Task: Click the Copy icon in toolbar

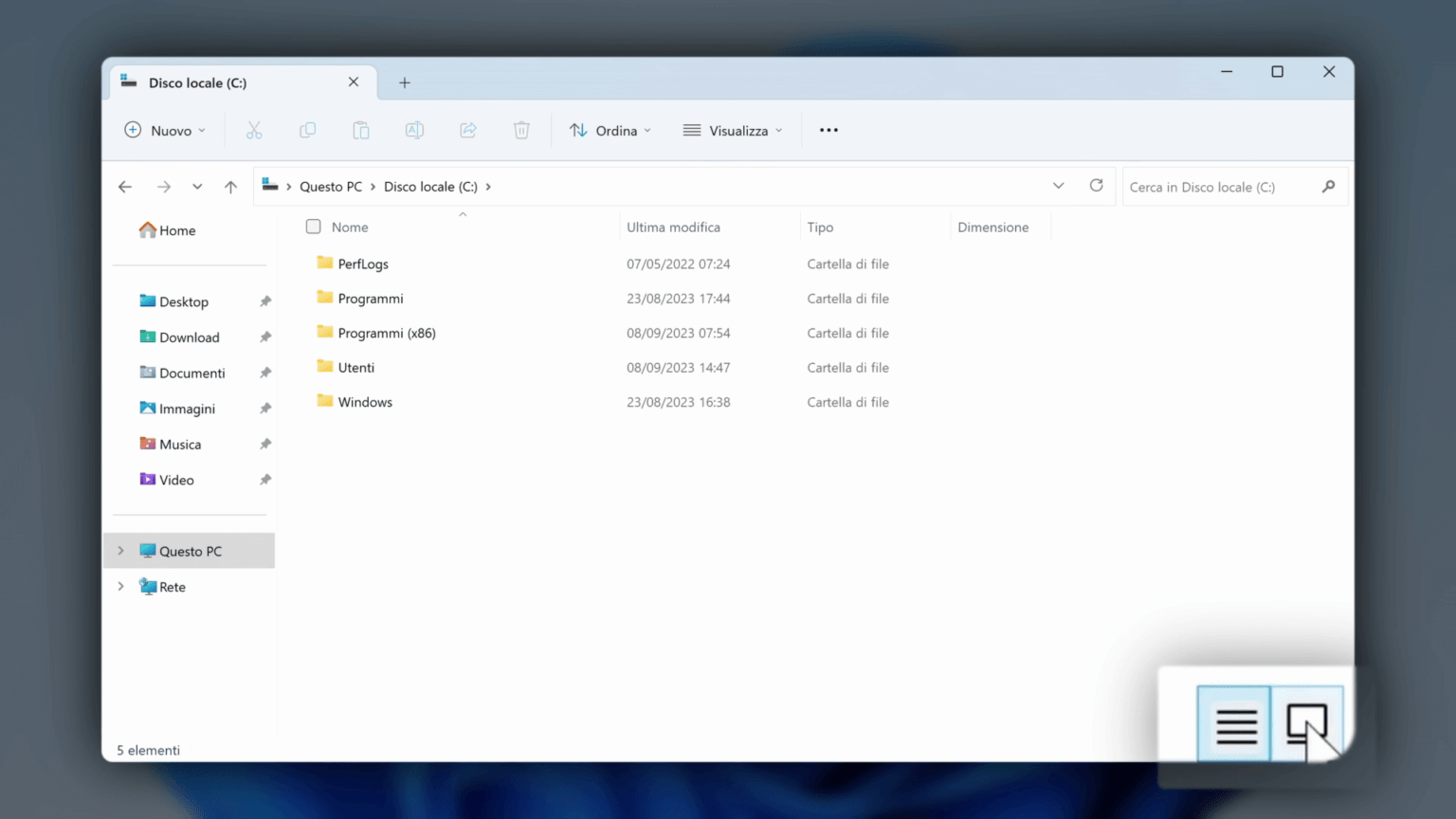Action: tap(307, 131)
